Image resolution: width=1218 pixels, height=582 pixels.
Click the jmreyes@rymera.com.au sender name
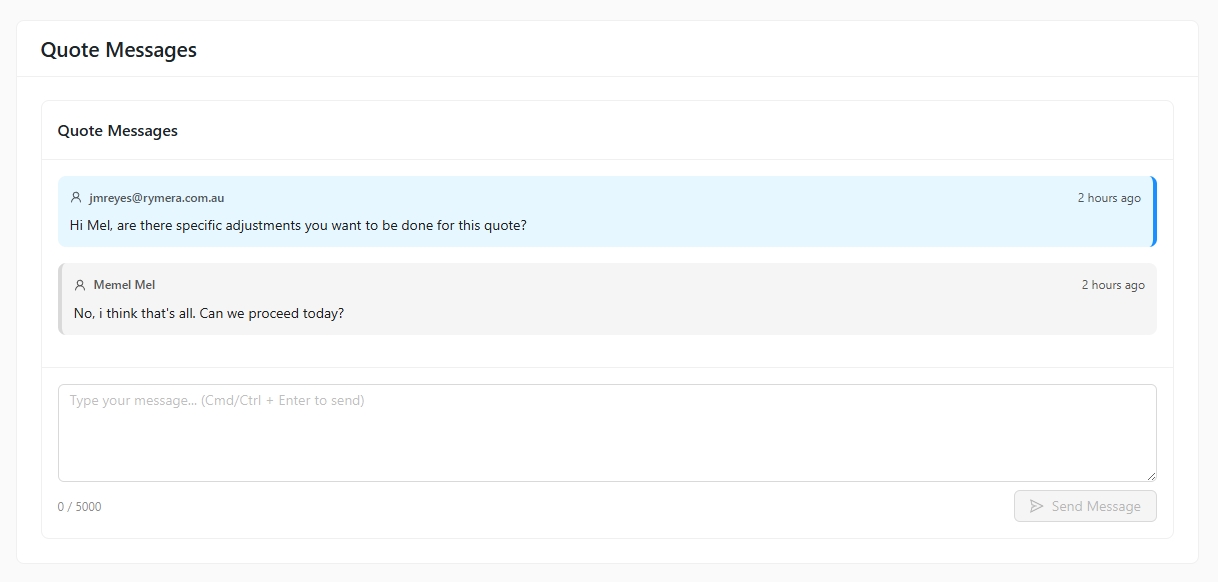pyautogui.click(x=156, y=198)
